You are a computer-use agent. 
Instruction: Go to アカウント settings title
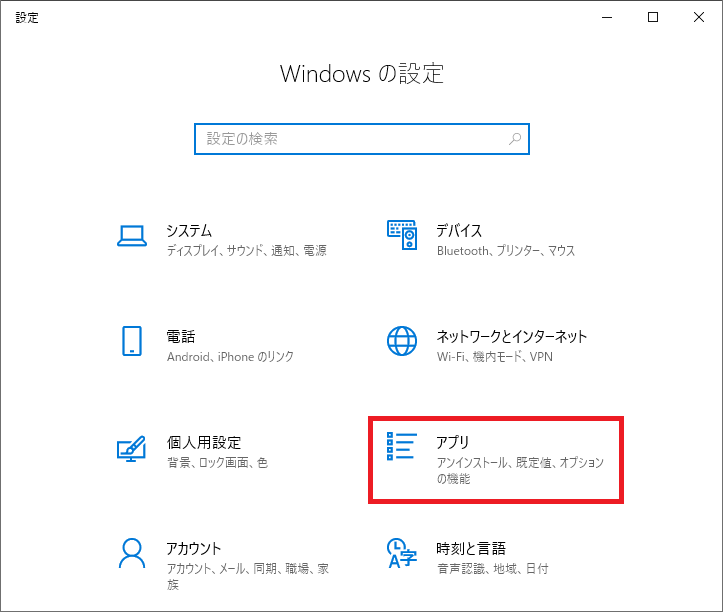[194, 548]
